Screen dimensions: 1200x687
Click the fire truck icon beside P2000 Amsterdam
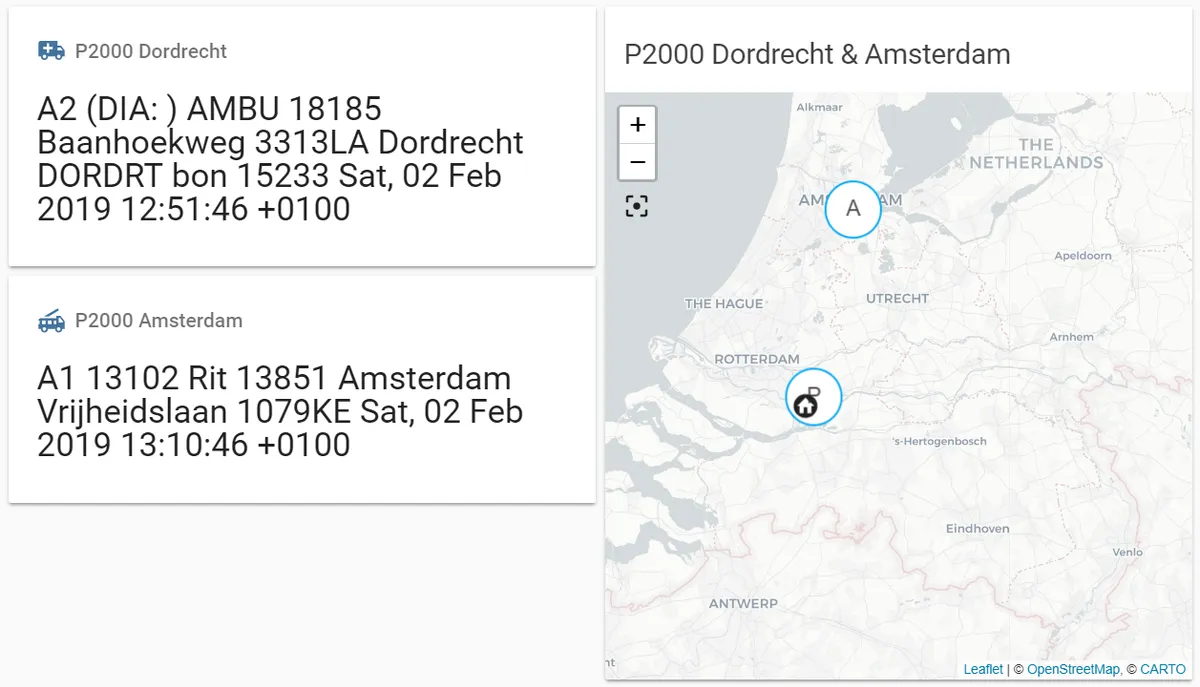[x=51, y=320]
